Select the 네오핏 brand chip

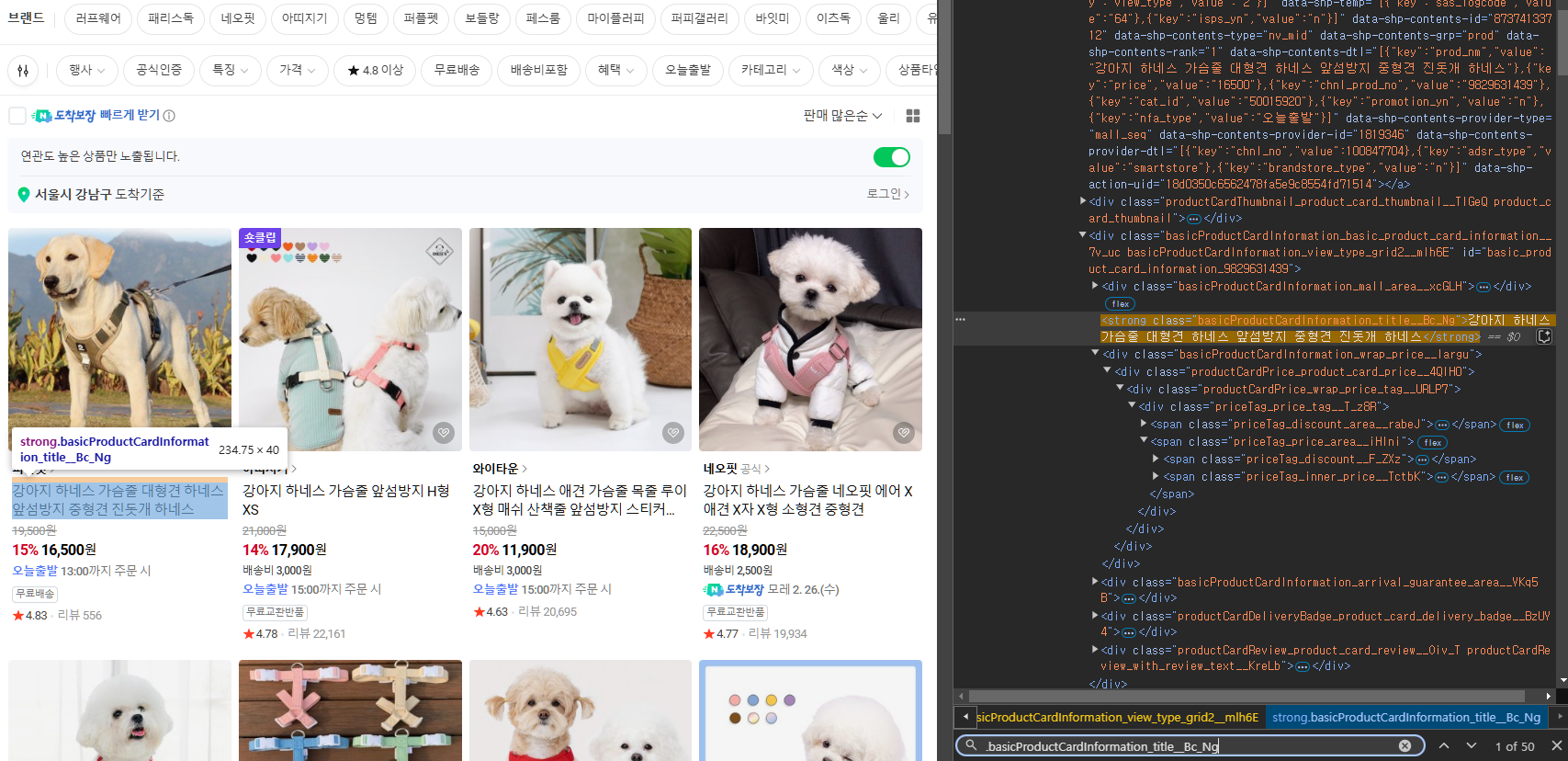click(x=238, y=18)
